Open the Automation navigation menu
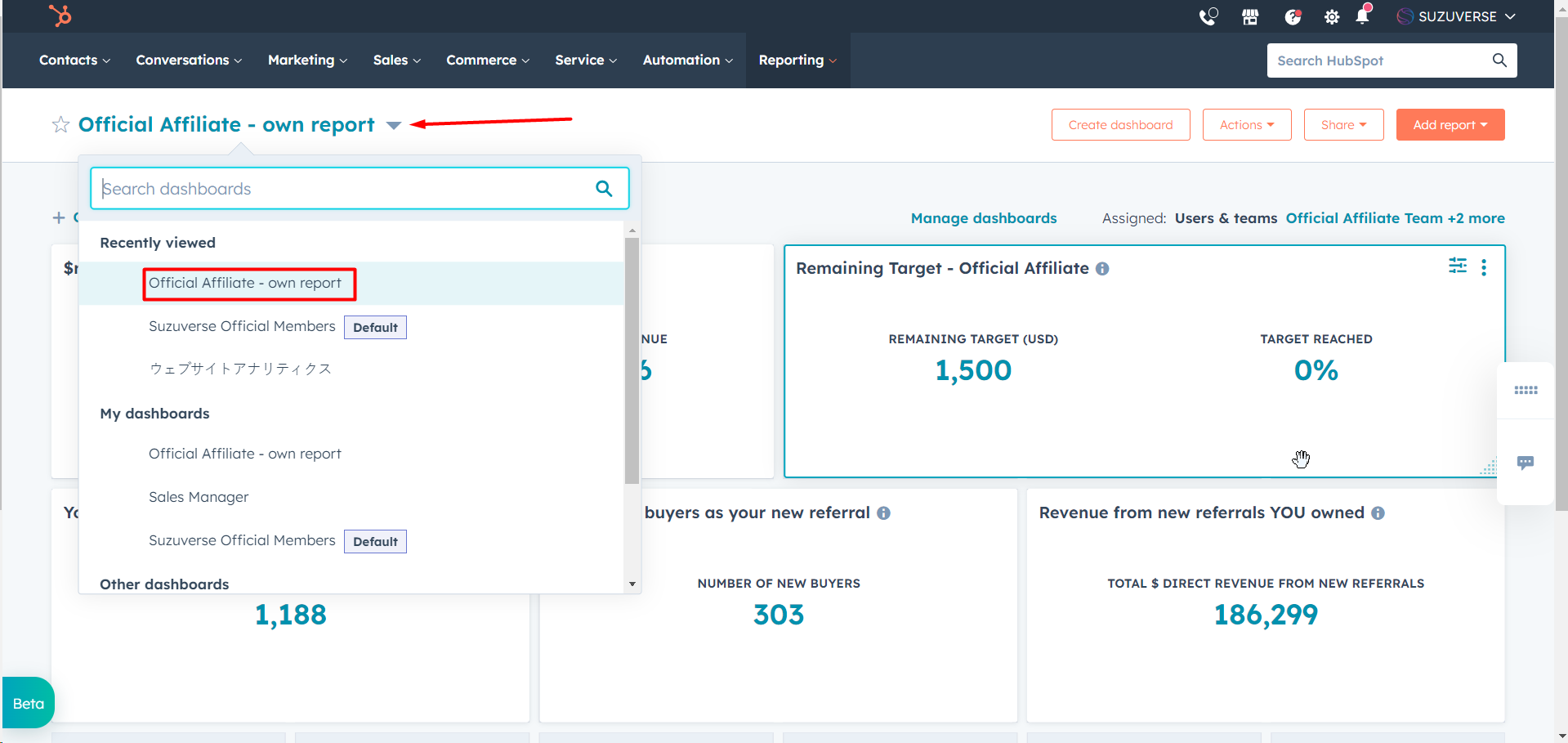1568x743 pixels. (x=687, y=60)
